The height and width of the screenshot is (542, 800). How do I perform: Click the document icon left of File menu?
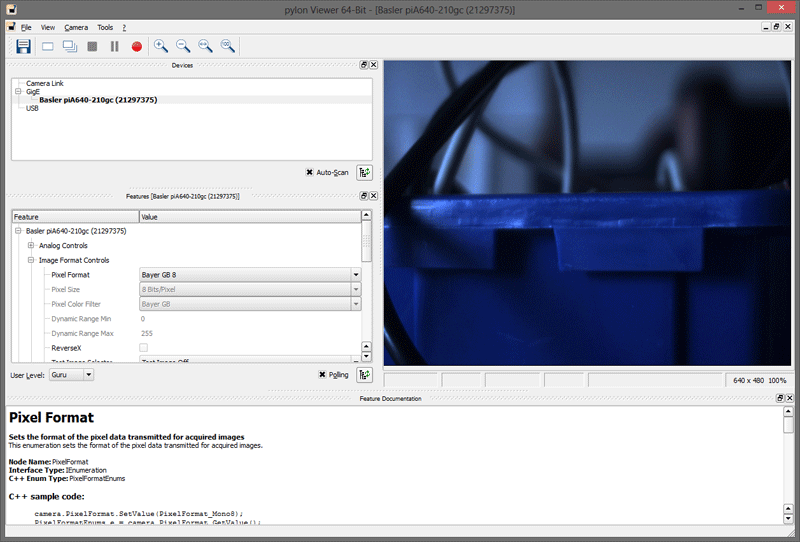[11, 27]
